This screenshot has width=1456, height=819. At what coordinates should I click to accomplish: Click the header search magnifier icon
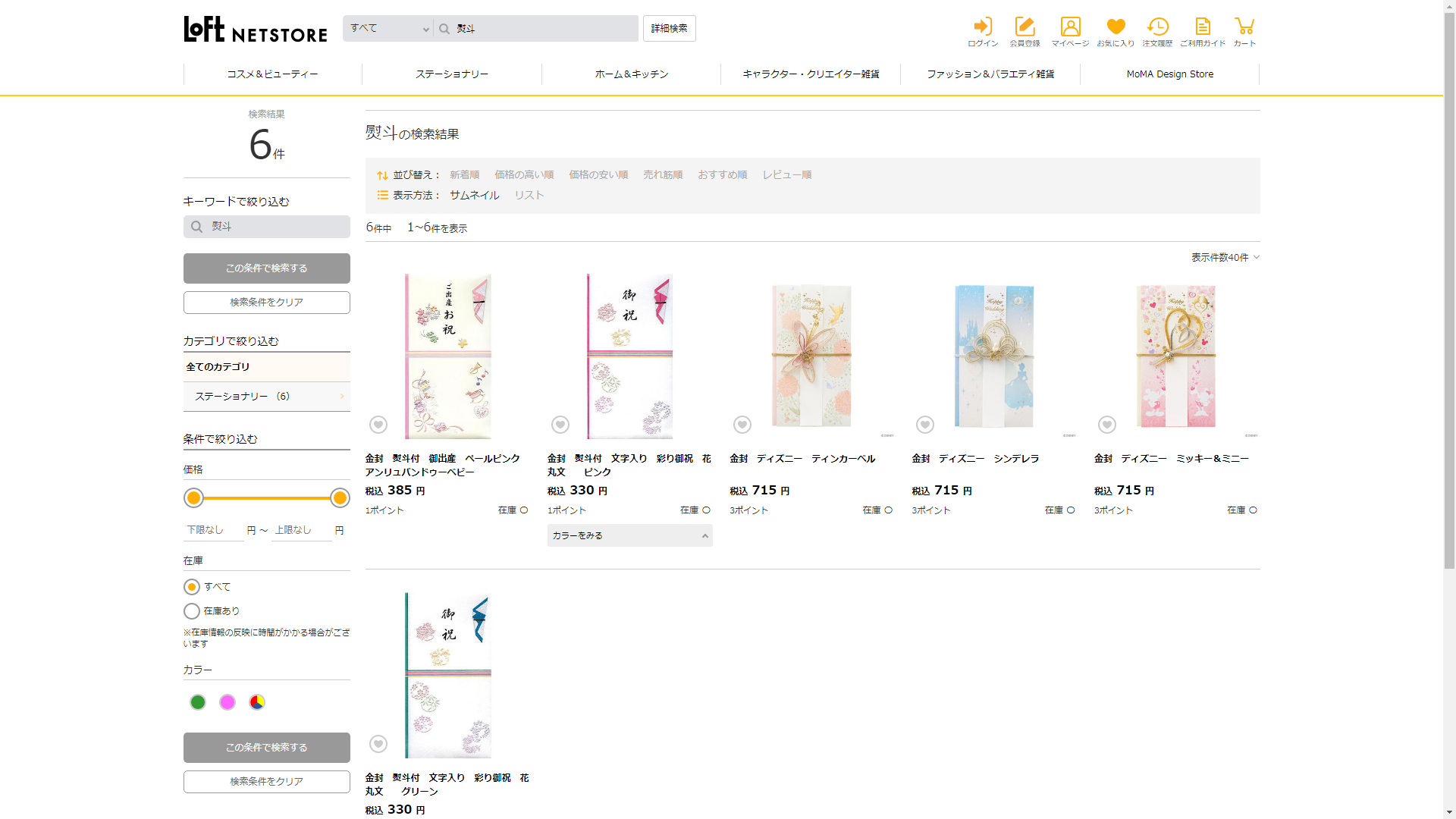(x=444, y=29)
